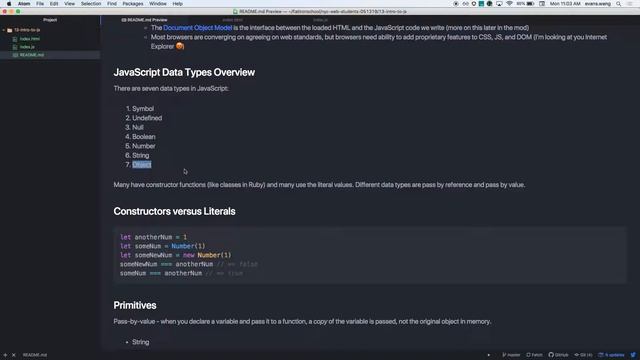Click the README.md file icon in tree
This screenshot has height=360, width=640.
15,55
